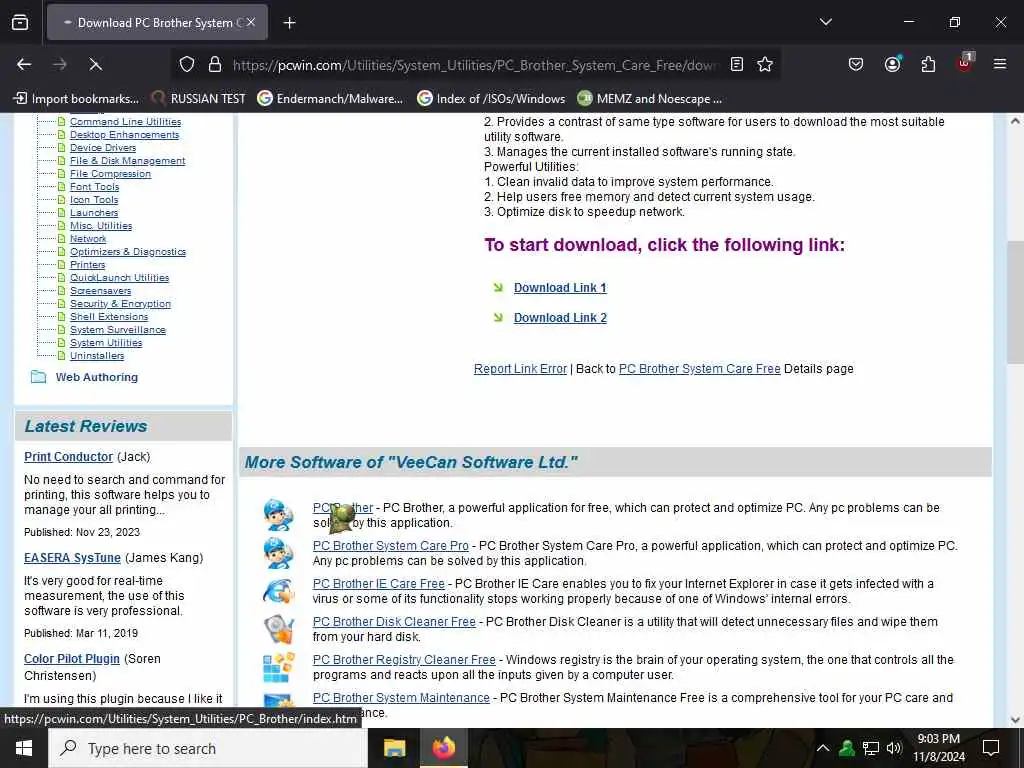Click Report Link Error
1024x768 pixels.
pos(520,369)
